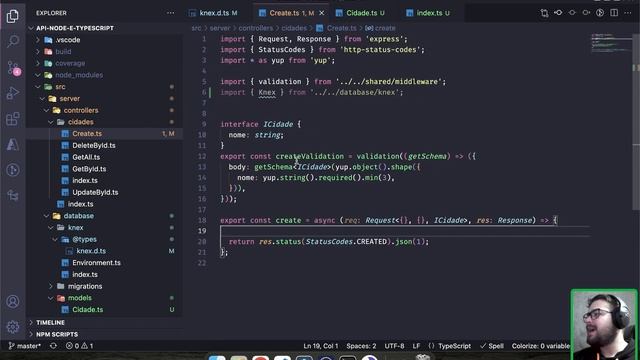Click the 'create' symbol breadcrumb
This screenshot has width=640, height=360.
(385, 28)
